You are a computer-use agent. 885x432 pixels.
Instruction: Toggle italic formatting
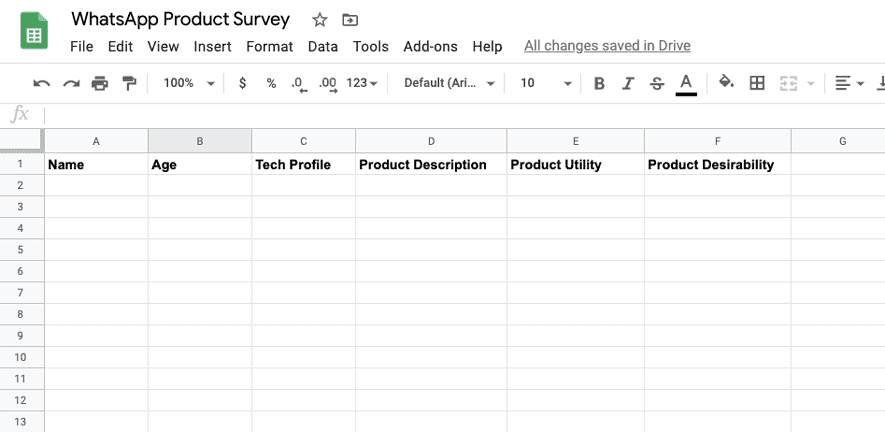pyautogui.click(x=628, y=83)
